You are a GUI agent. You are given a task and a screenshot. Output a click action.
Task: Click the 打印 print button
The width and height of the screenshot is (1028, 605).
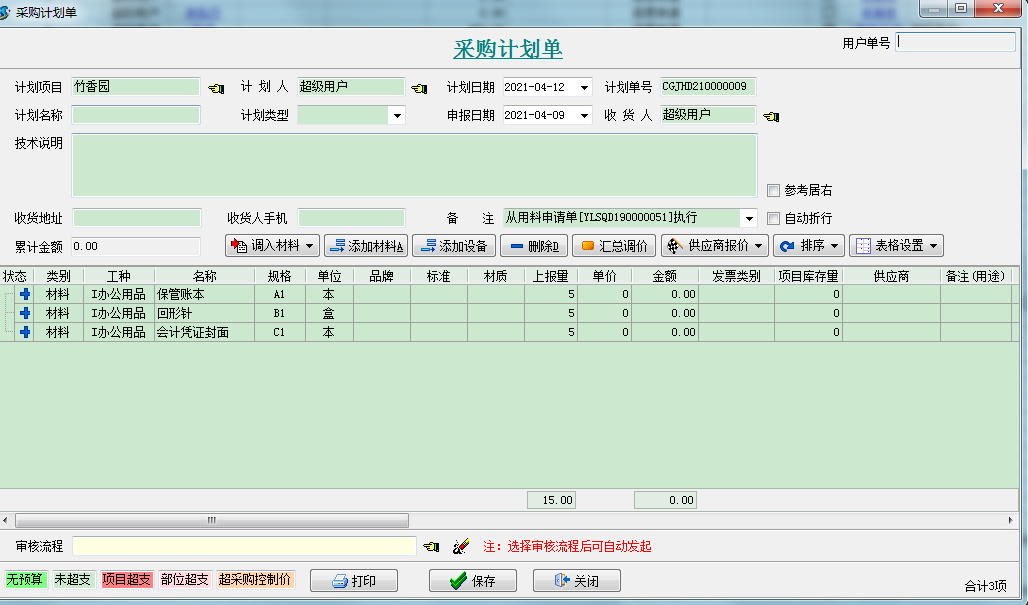(354, 580)
